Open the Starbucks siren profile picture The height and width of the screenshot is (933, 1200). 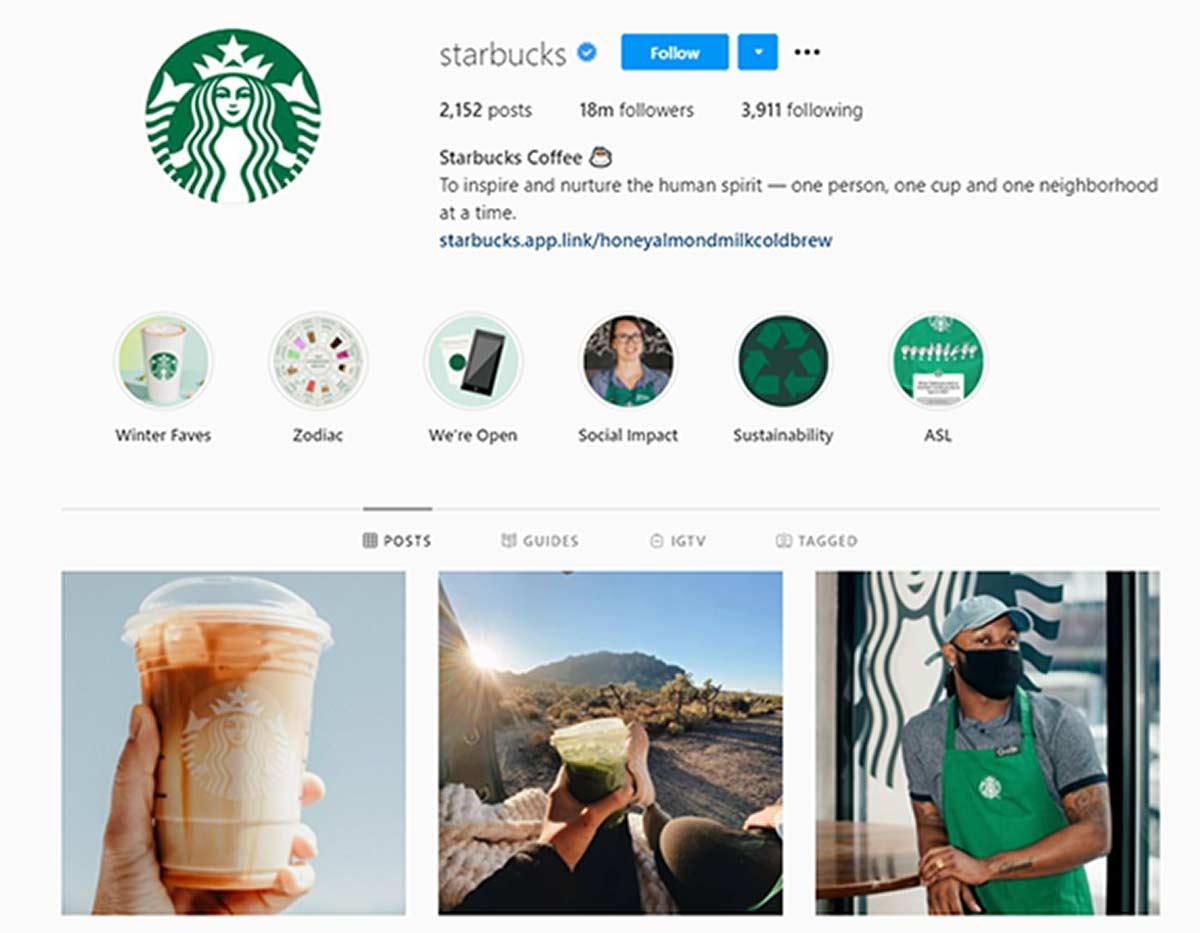point(233,116)
